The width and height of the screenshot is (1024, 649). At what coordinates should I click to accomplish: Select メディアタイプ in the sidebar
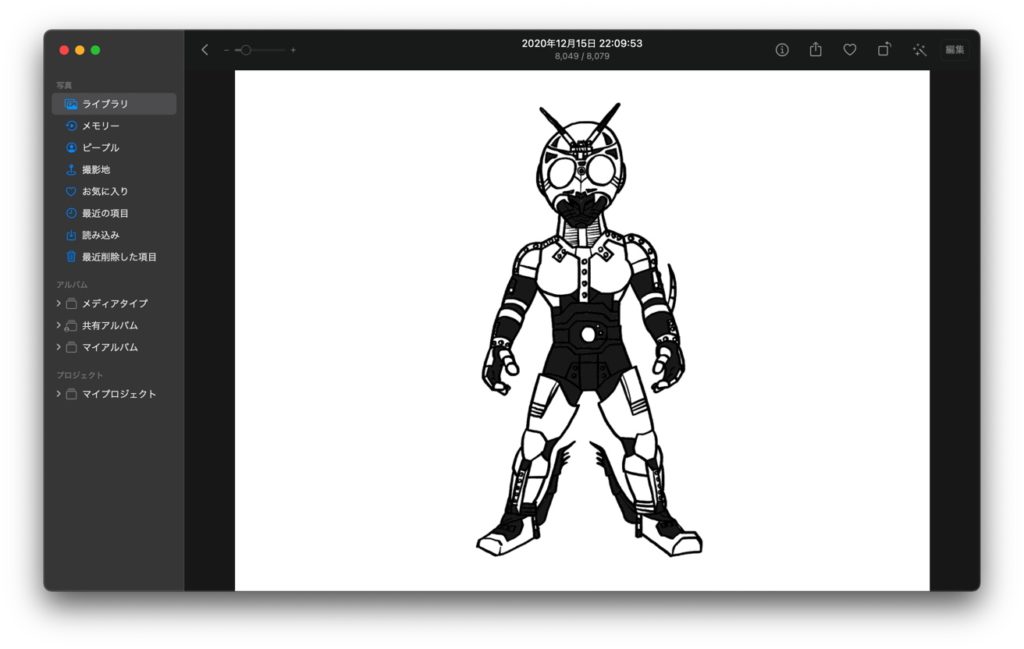115,304
